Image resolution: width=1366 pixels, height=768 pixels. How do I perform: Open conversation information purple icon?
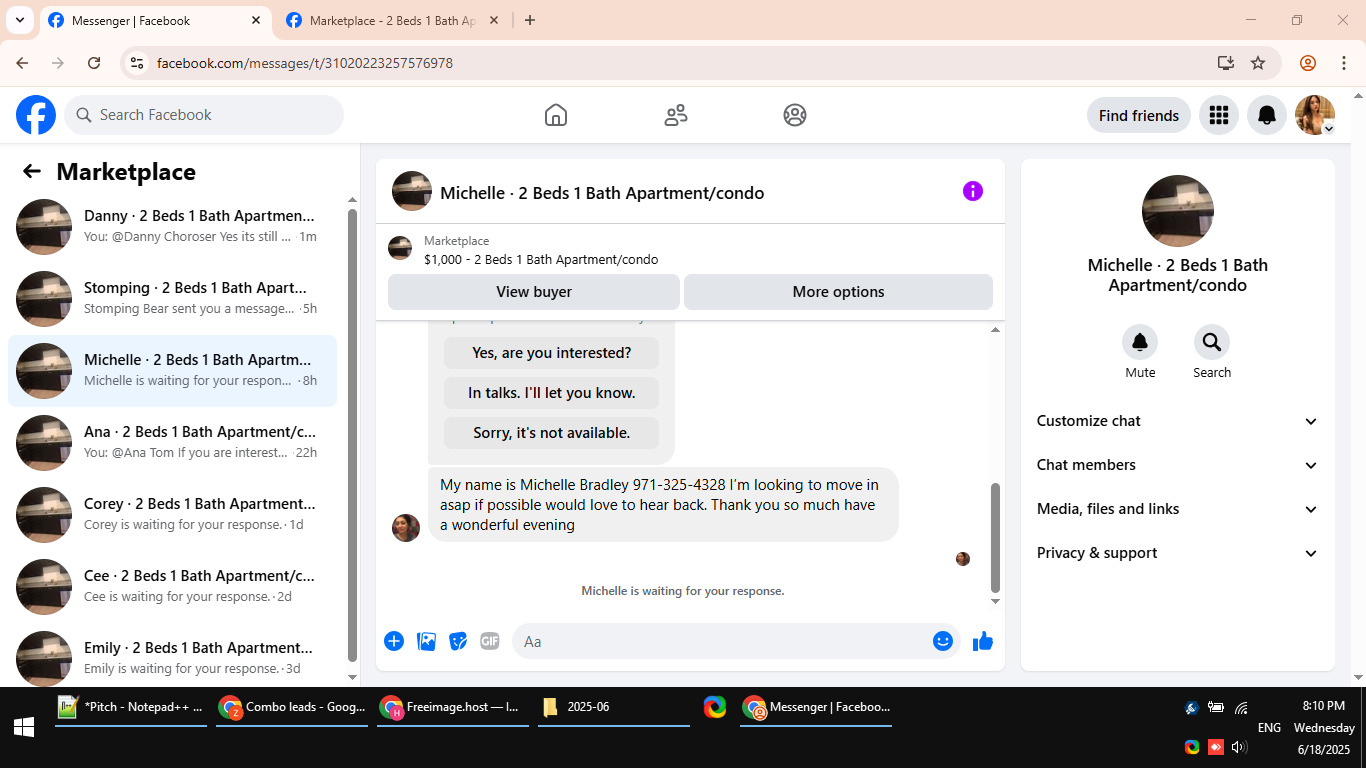point(973,191)
